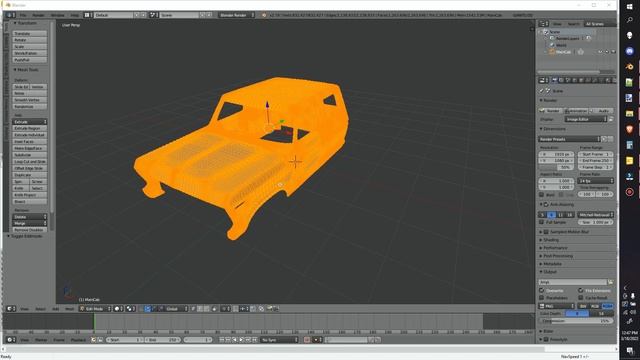
Task: Click the Subdivide mesh tool button
Action: coord(29,155)
